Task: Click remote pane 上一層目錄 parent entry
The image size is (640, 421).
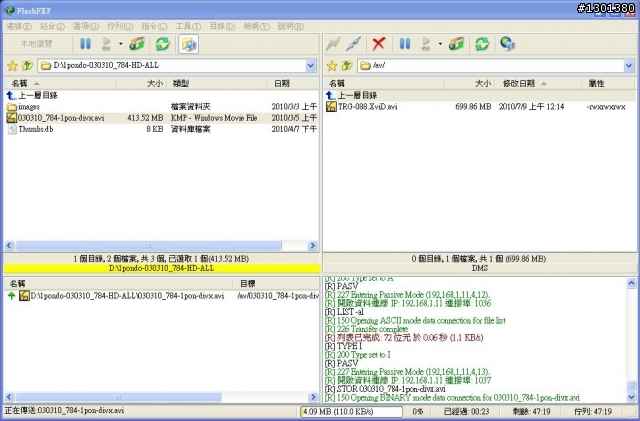Action: 352,96
